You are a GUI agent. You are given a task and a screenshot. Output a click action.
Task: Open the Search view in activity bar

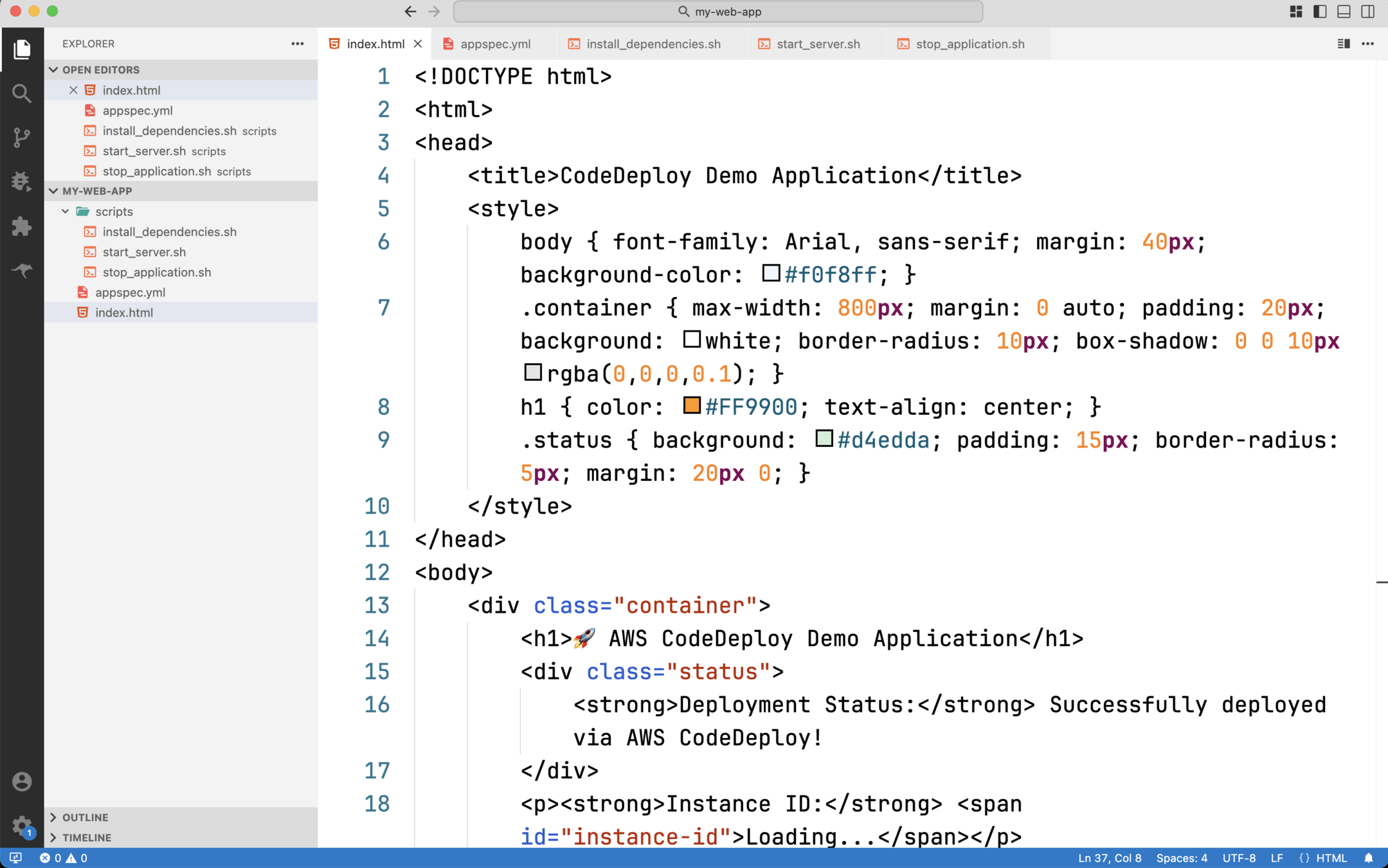coord(22,94)
